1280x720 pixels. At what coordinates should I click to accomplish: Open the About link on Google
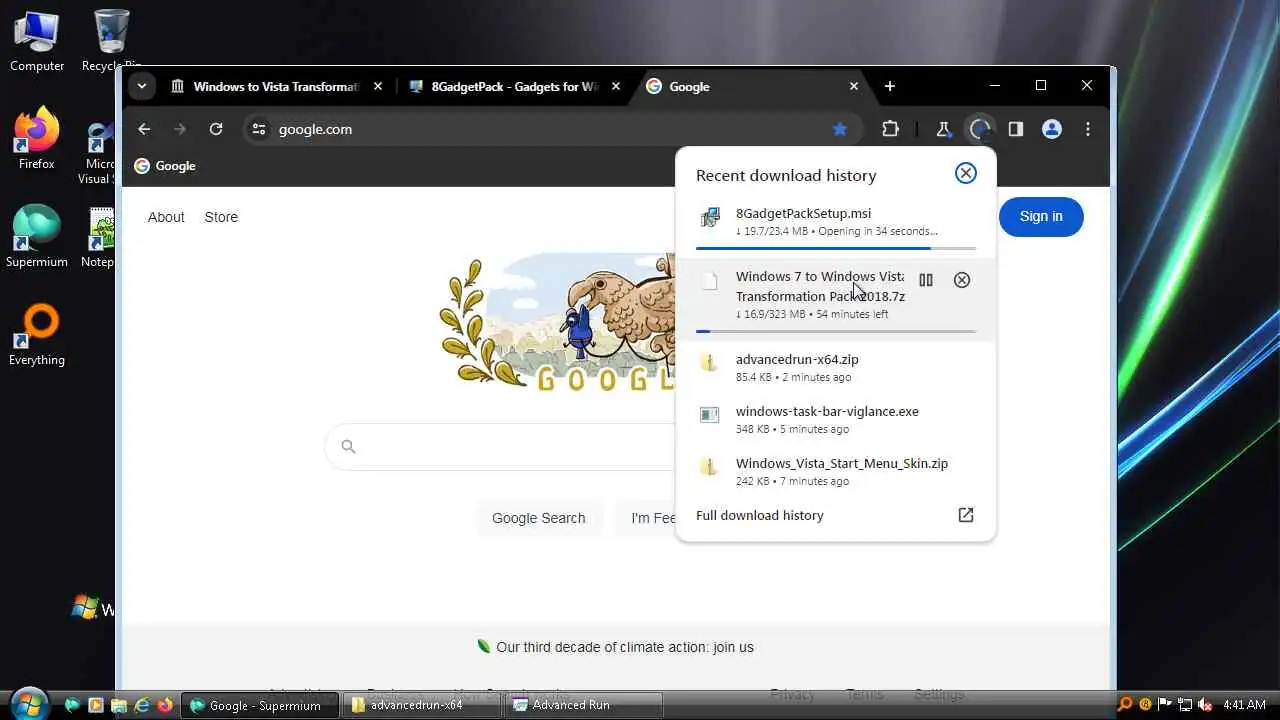pyautogui.click(x=166, y=217)
